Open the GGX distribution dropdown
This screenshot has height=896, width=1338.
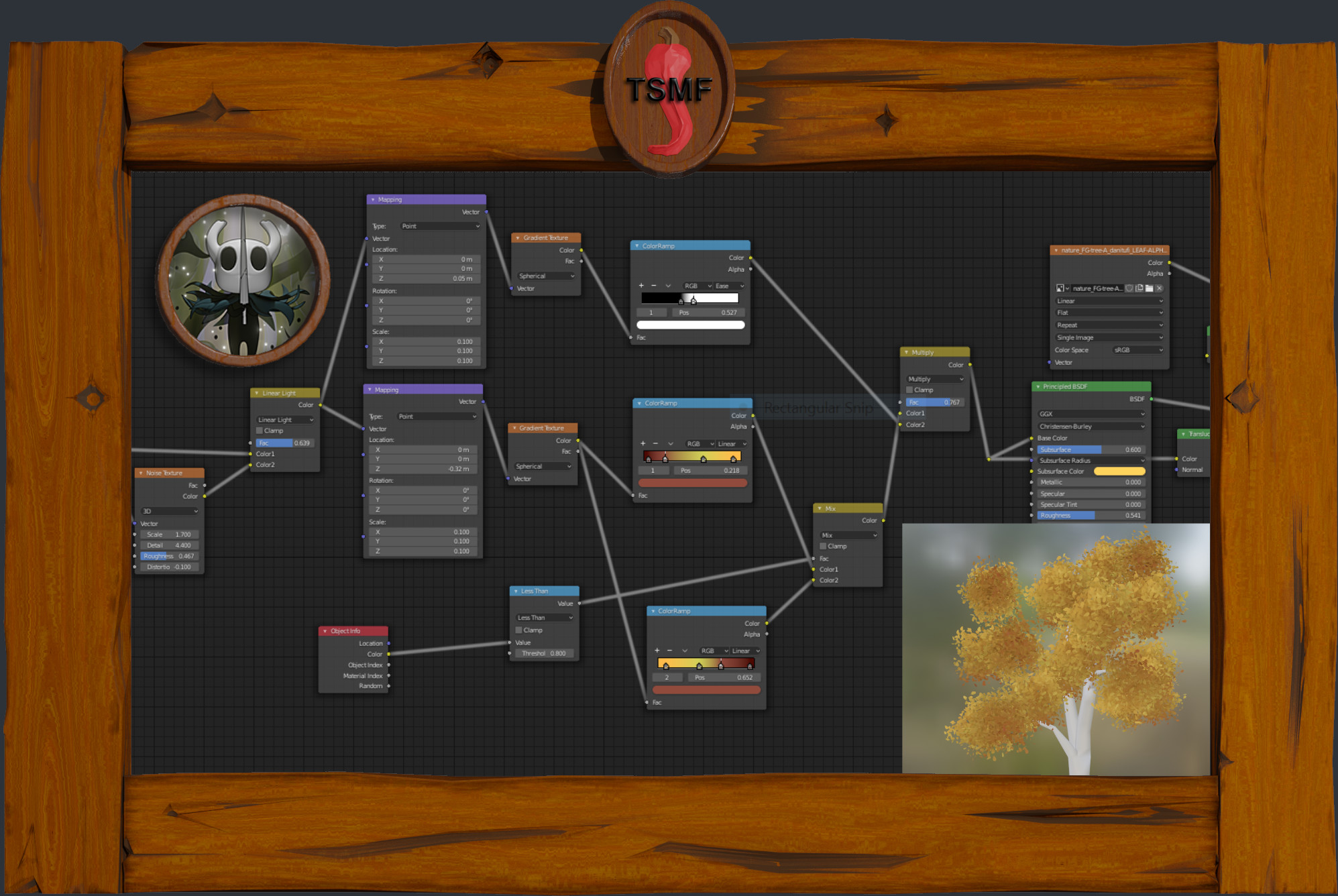pyautogui.click(x=1091, y=414)
